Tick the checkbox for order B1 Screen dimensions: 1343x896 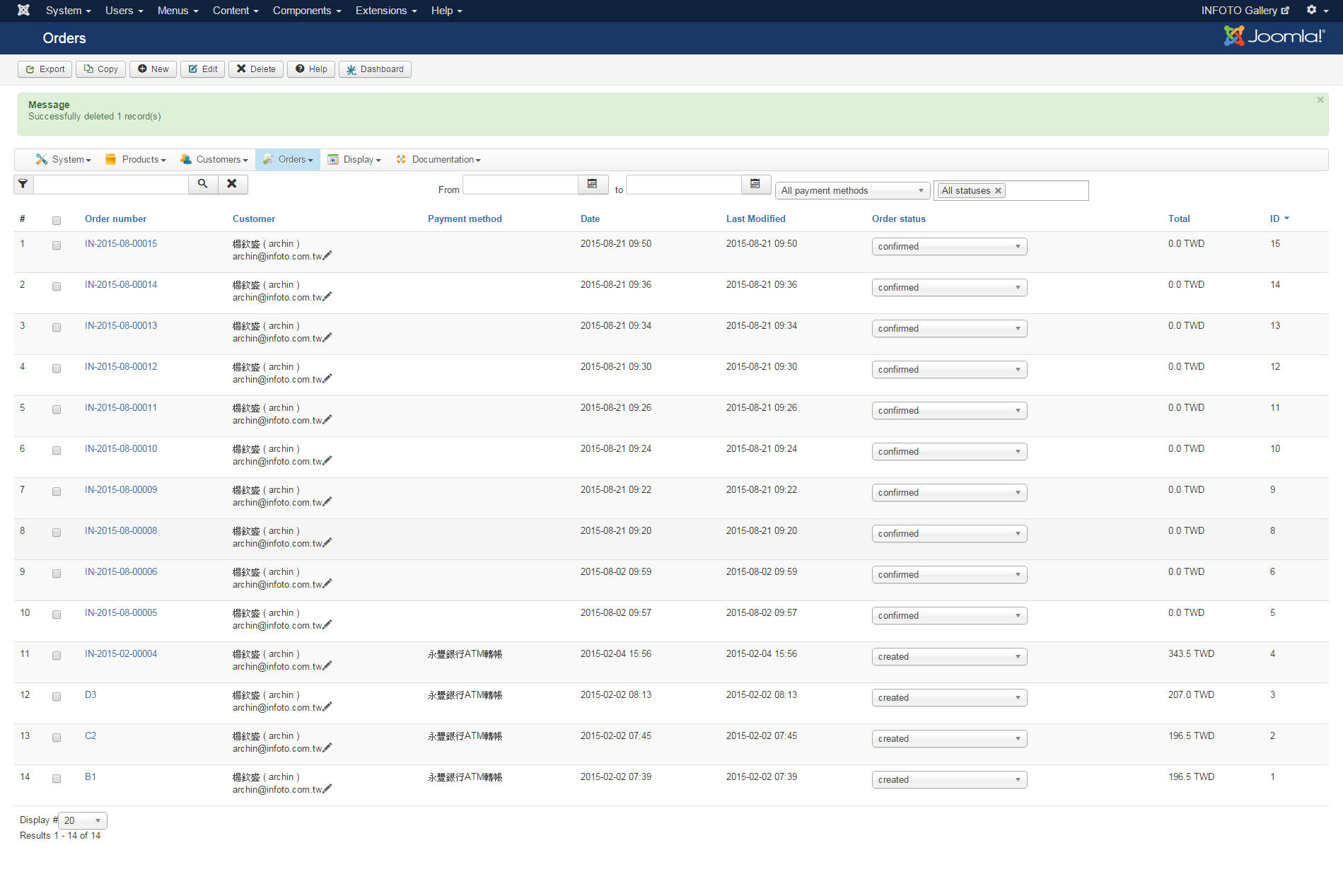coord(57,779)
